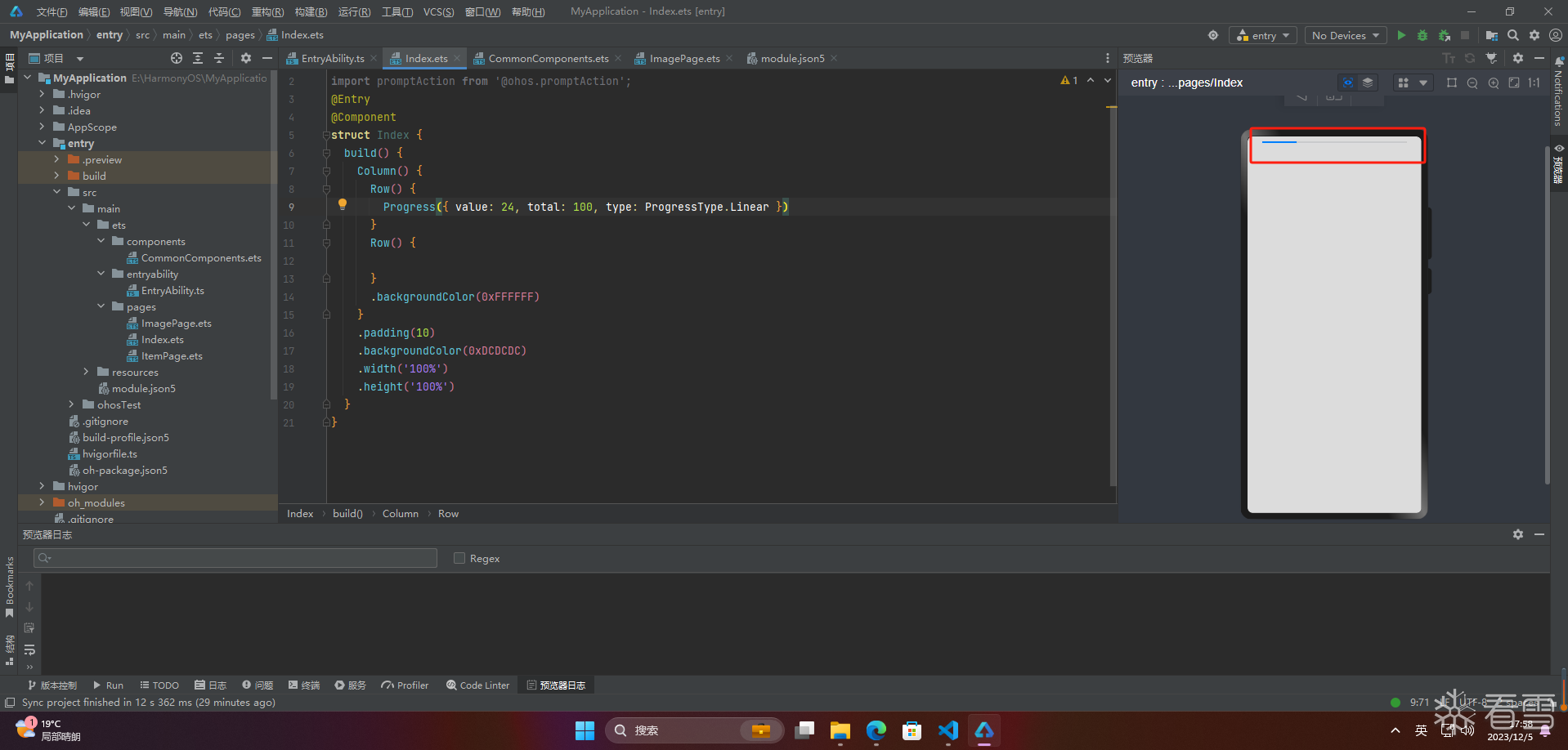Open the Code Linter tool window

click(x=477, y=685)
